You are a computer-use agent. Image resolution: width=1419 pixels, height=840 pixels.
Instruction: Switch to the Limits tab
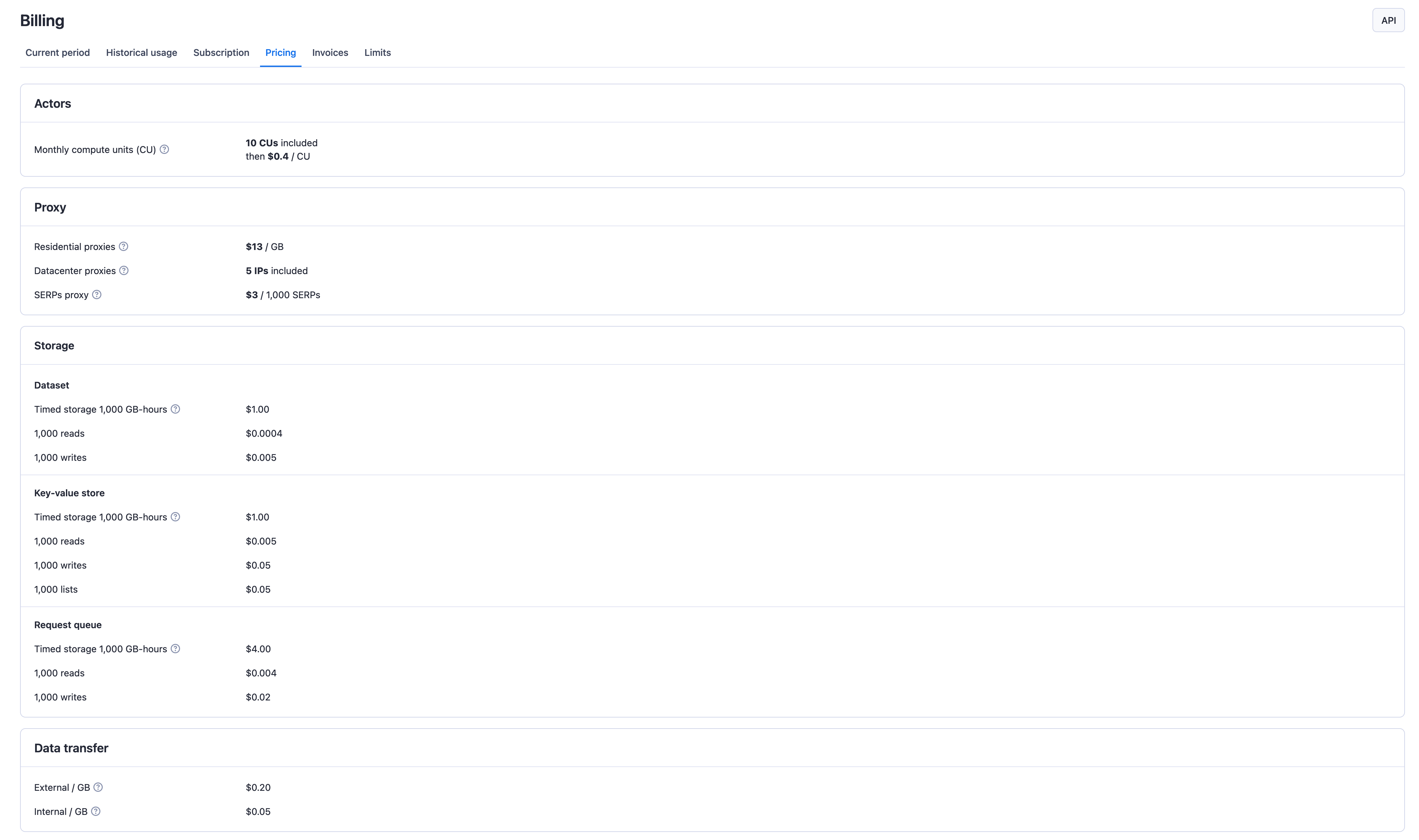tap(377, 53)
